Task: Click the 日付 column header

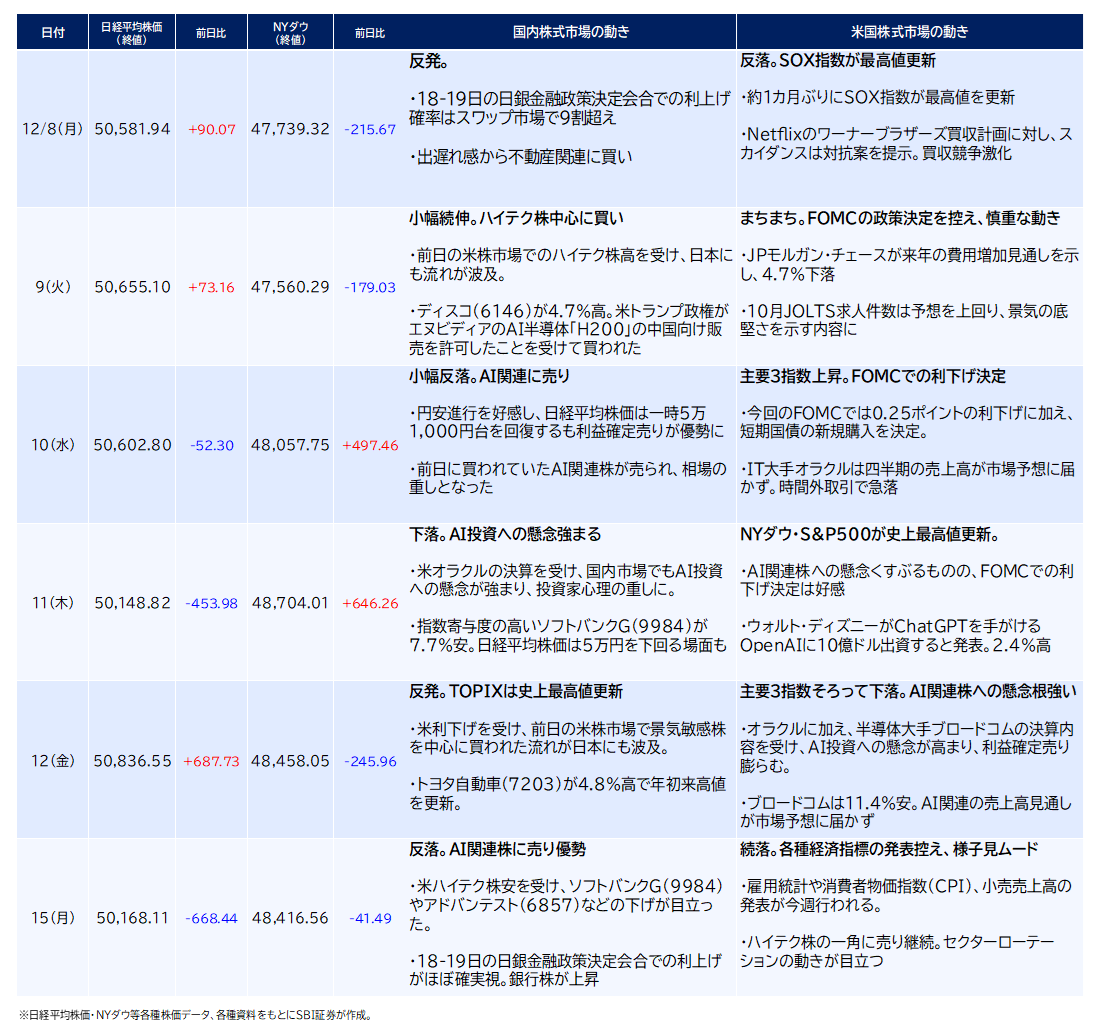Action: point(53,32)
